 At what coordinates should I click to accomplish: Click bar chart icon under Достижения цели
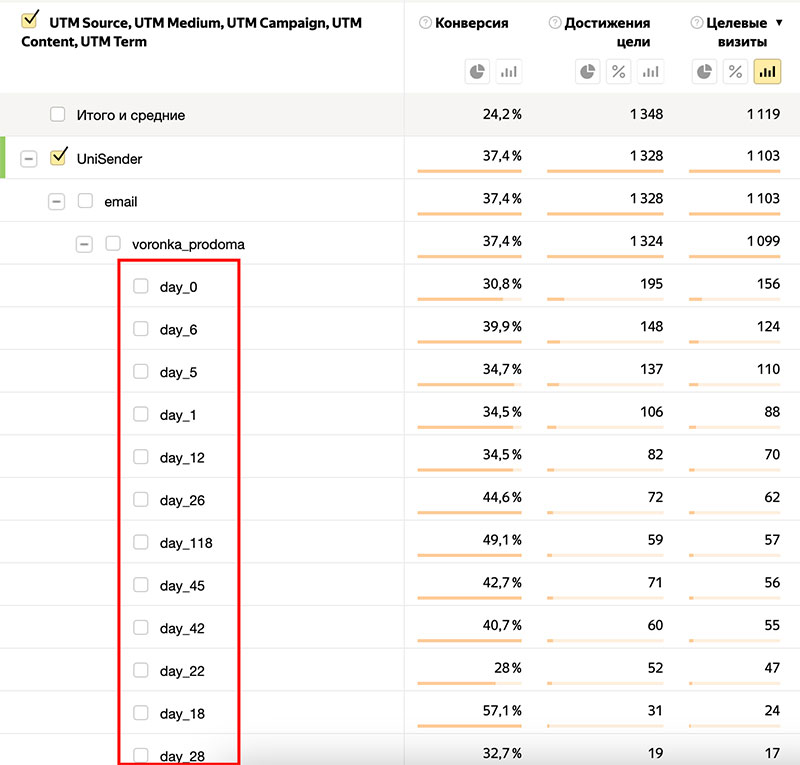click(x=651, y=71)
